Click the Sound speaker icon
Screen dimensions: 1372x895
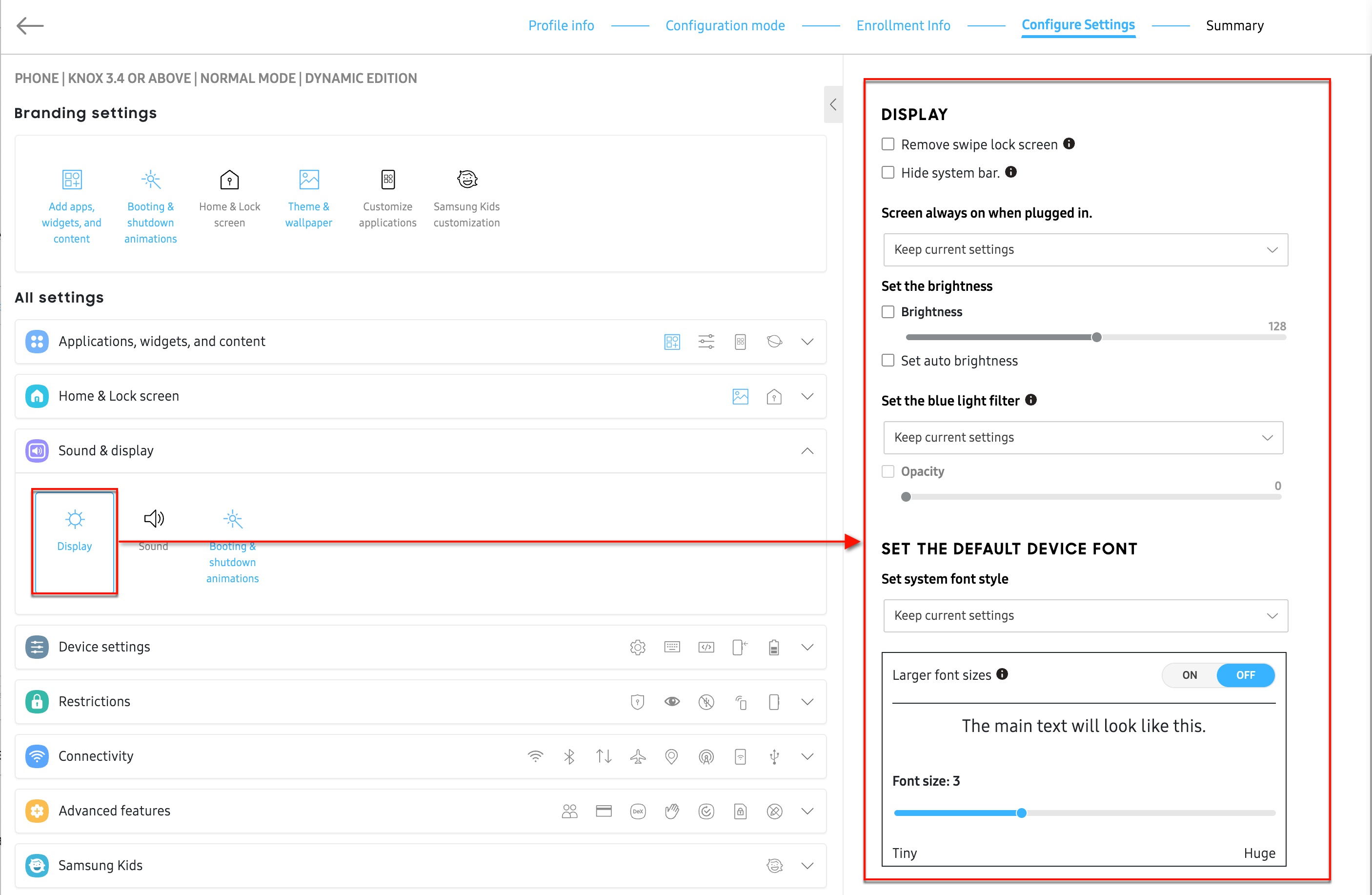pyautogui.click(x=153, y=519)
